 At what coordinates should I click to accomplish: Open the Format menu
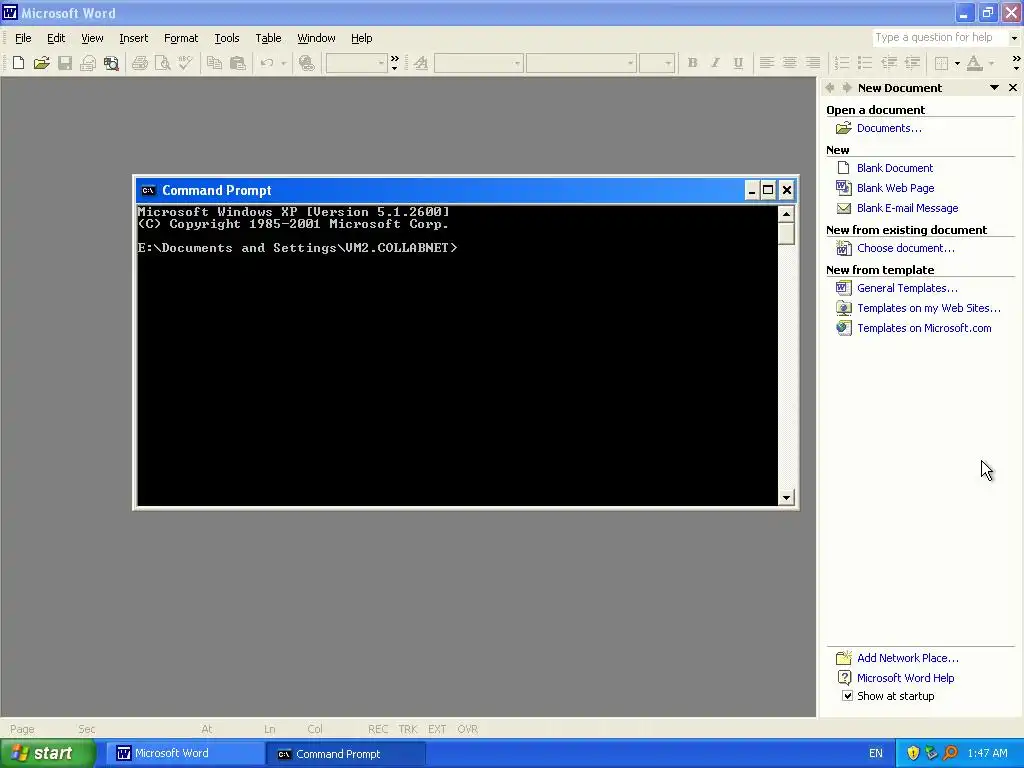pos(181,38)
